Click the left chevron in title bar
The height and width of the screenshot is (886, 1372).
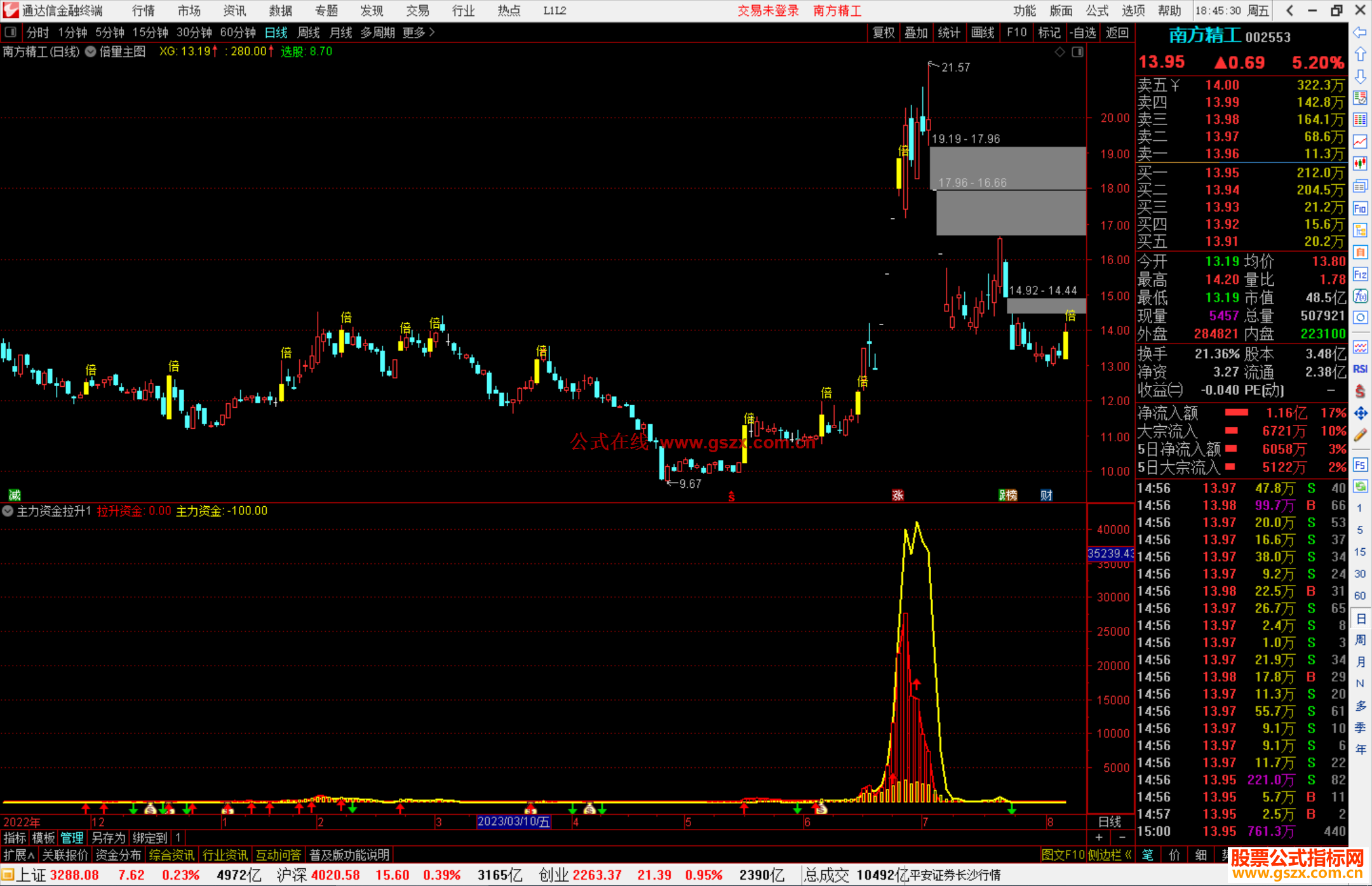coord(1289,10)
